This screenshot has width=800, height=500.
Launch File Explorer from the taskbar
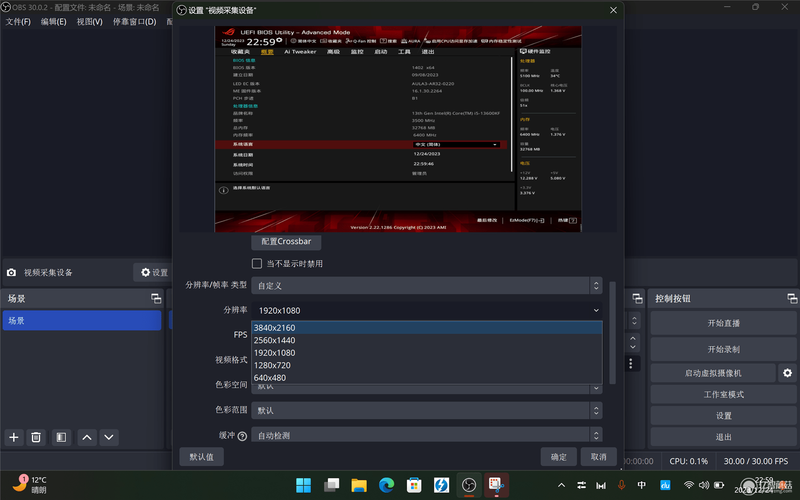(359, 485)
